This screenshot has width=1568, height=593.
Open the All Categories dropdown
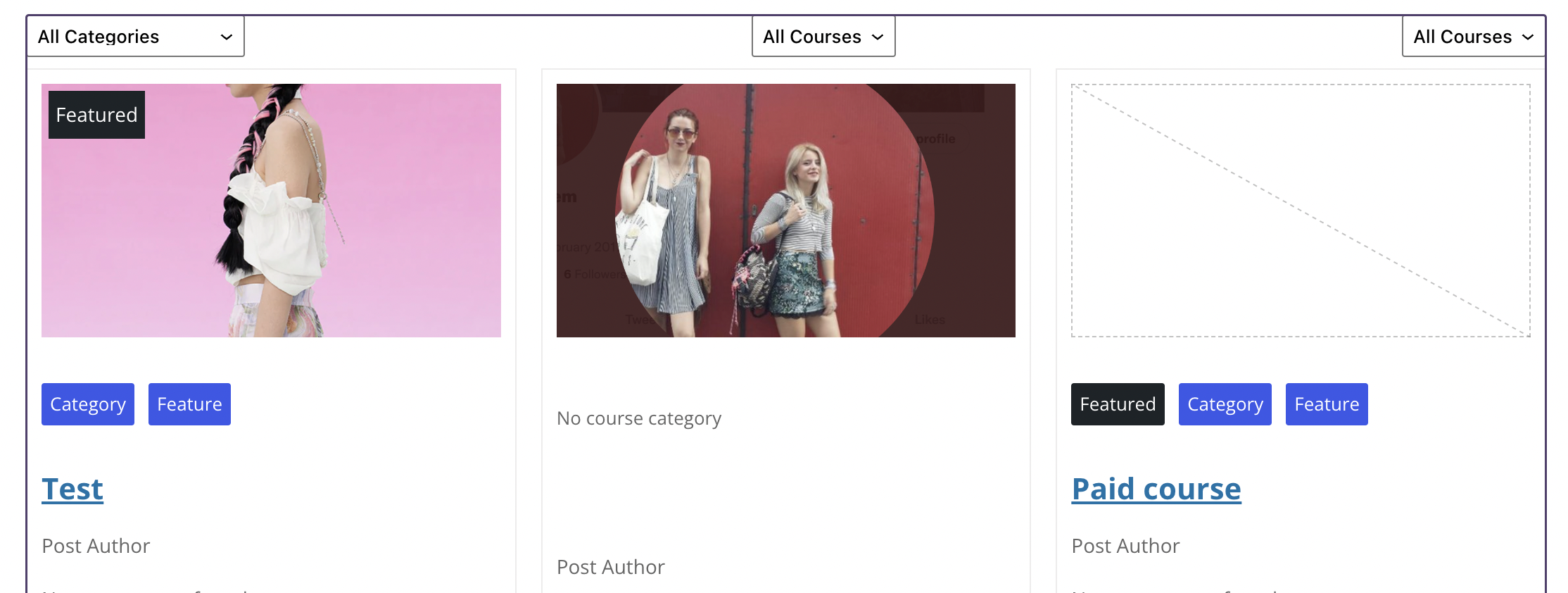(x=136, y=36)
